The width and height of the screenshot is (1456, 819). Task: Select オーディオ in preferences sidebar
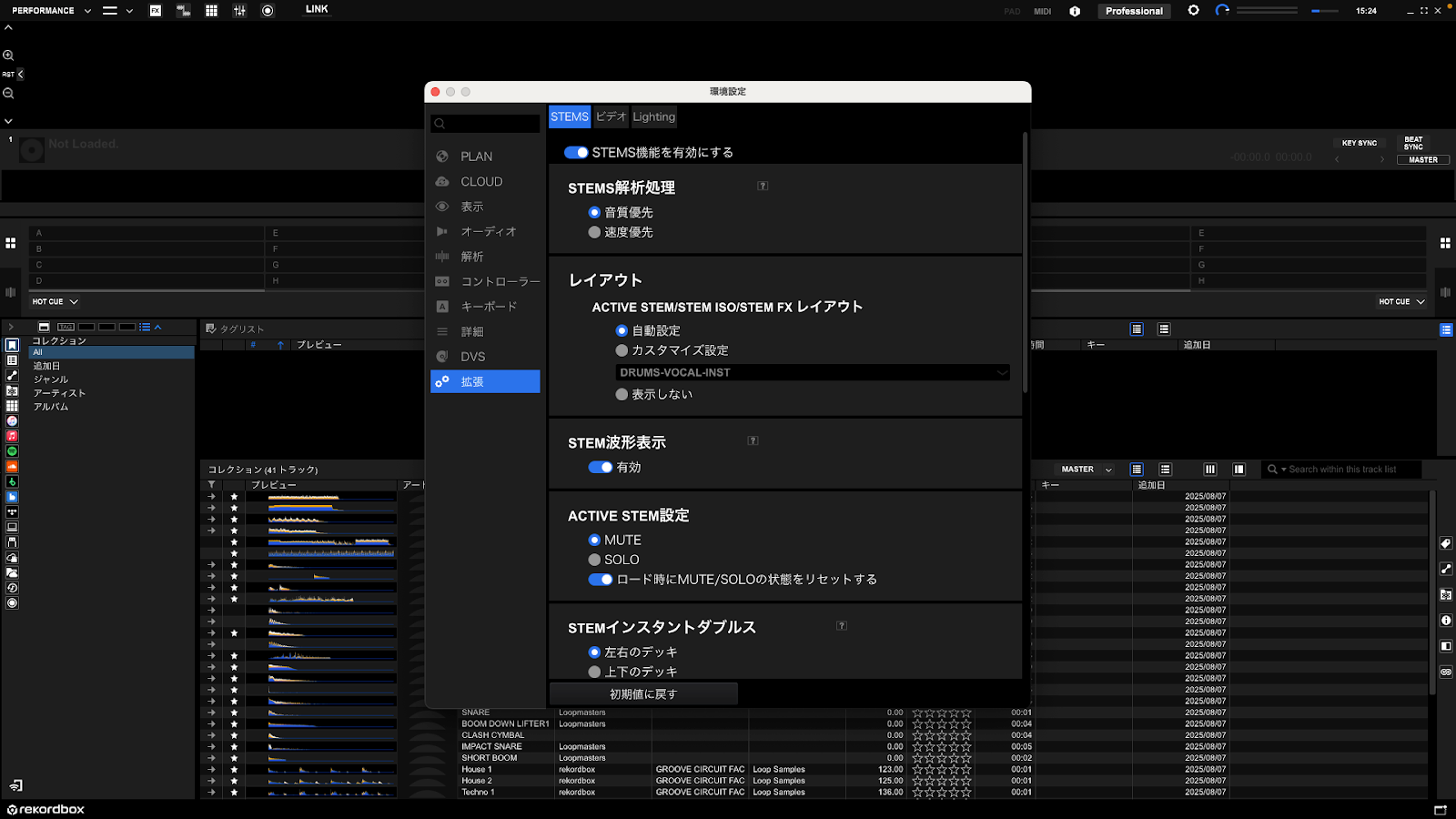pos(488,231)
